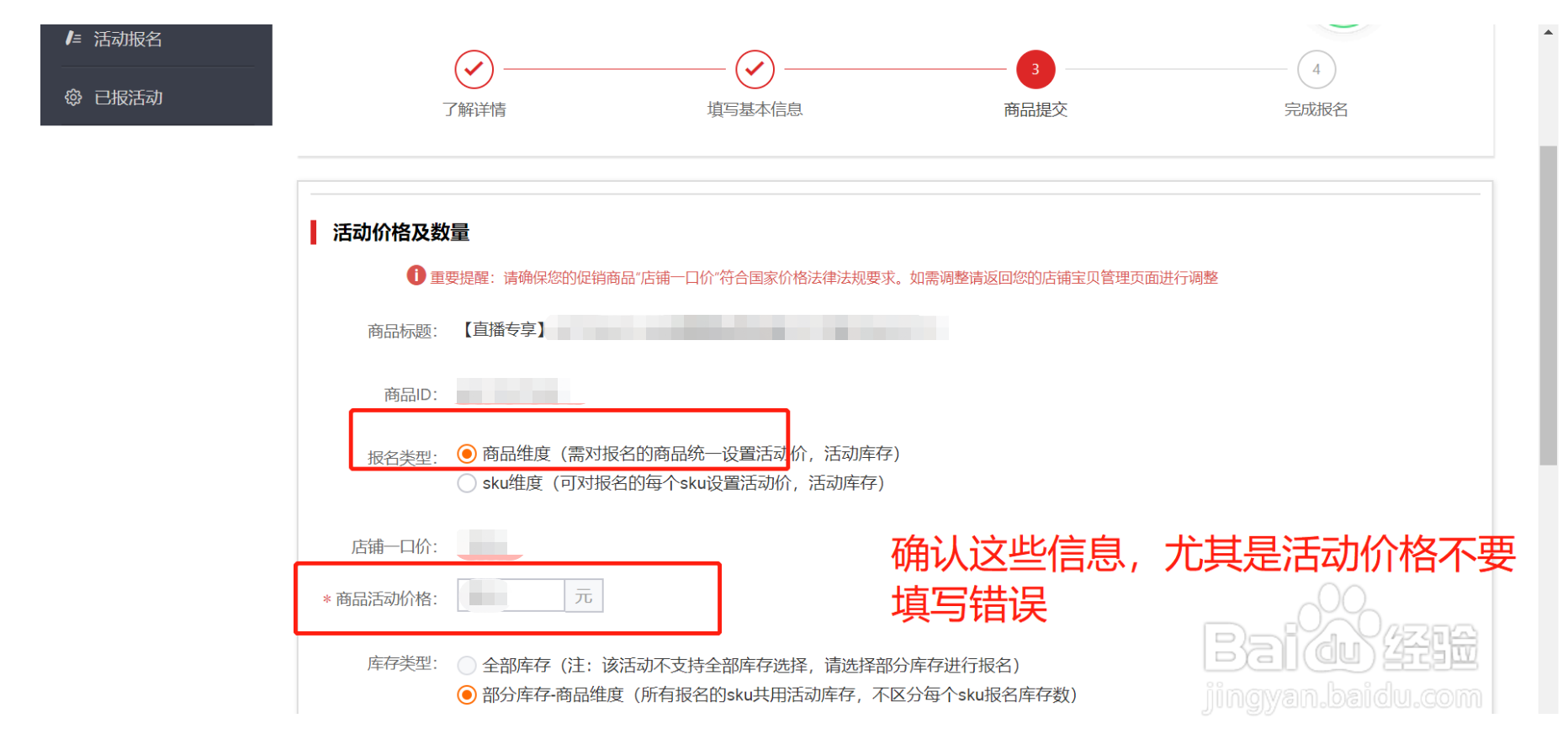1568x750 pixels.
Task: Select sku维度 registration type radio
Action: pyautogui.click(x=467, y=483)
